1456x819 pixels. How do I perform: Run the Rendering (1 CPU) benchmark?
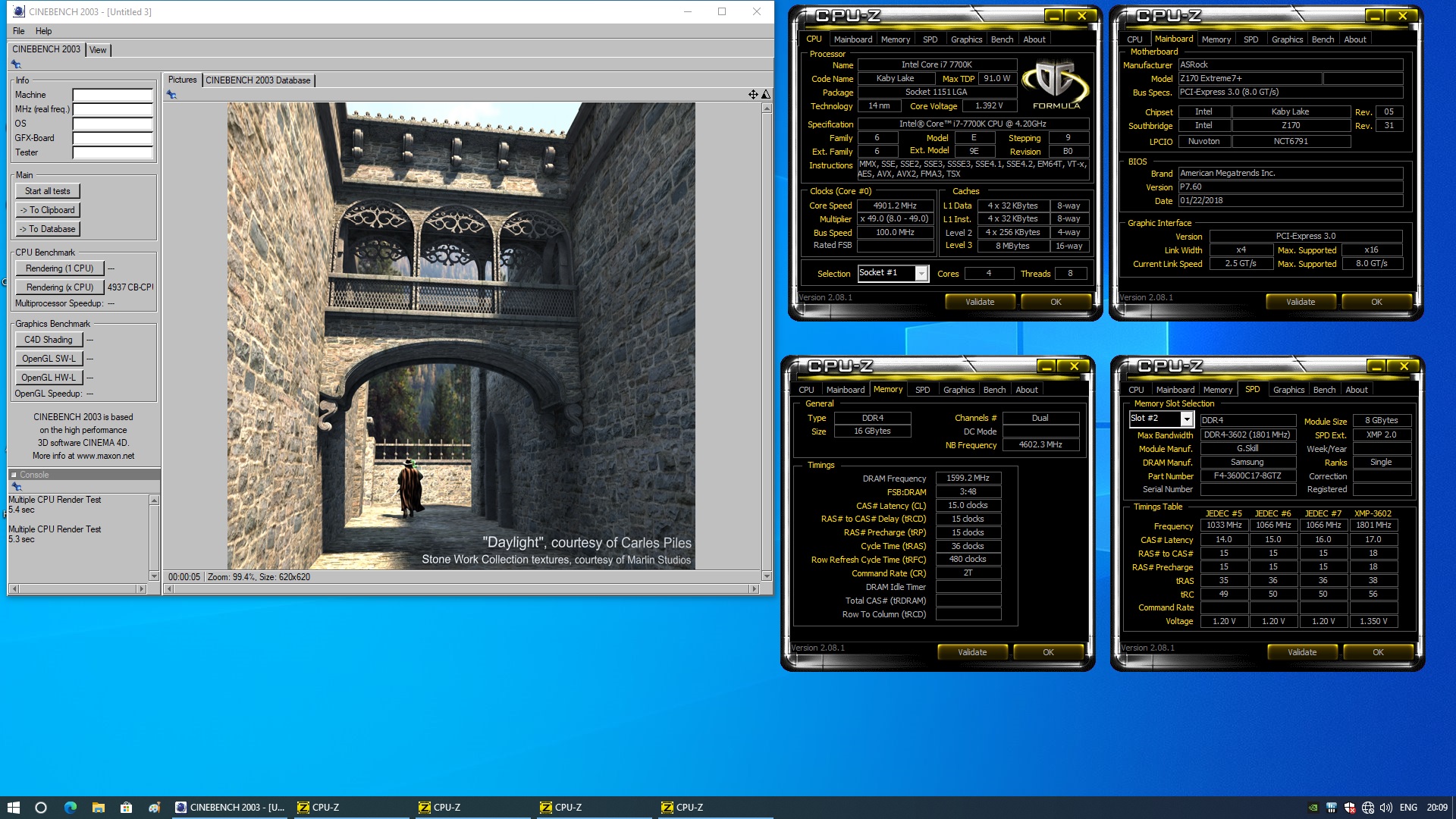click(x=59, y=268)
